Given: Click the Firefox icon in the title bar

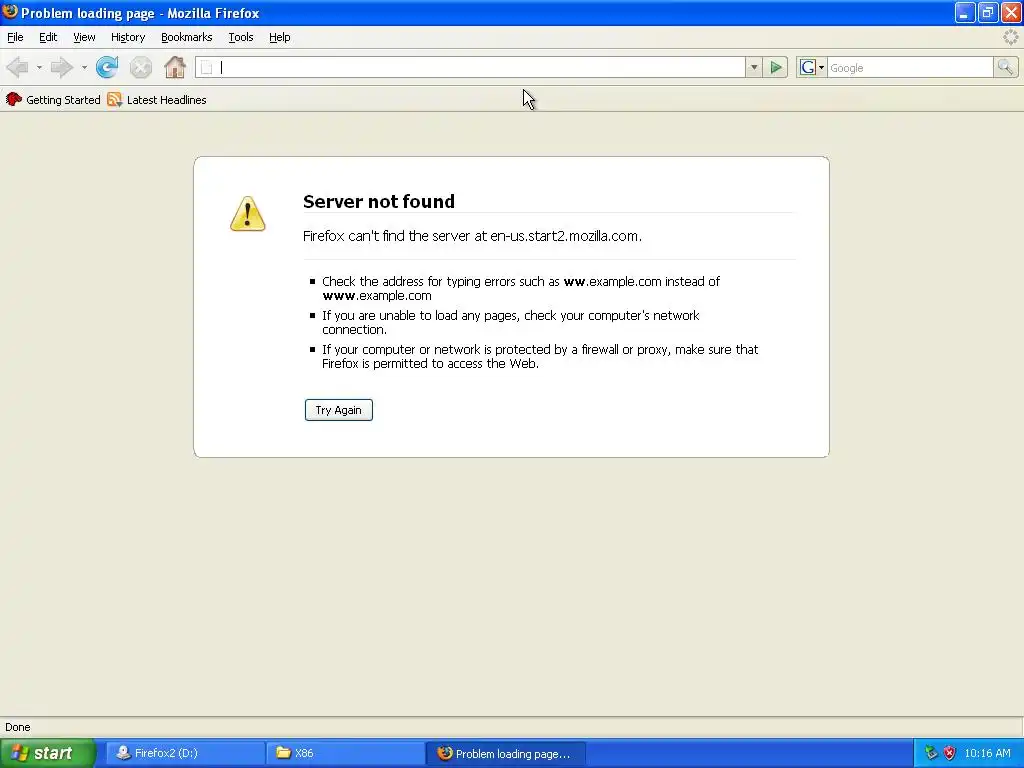Looking at the screenshot, I should tap(10, 12).
